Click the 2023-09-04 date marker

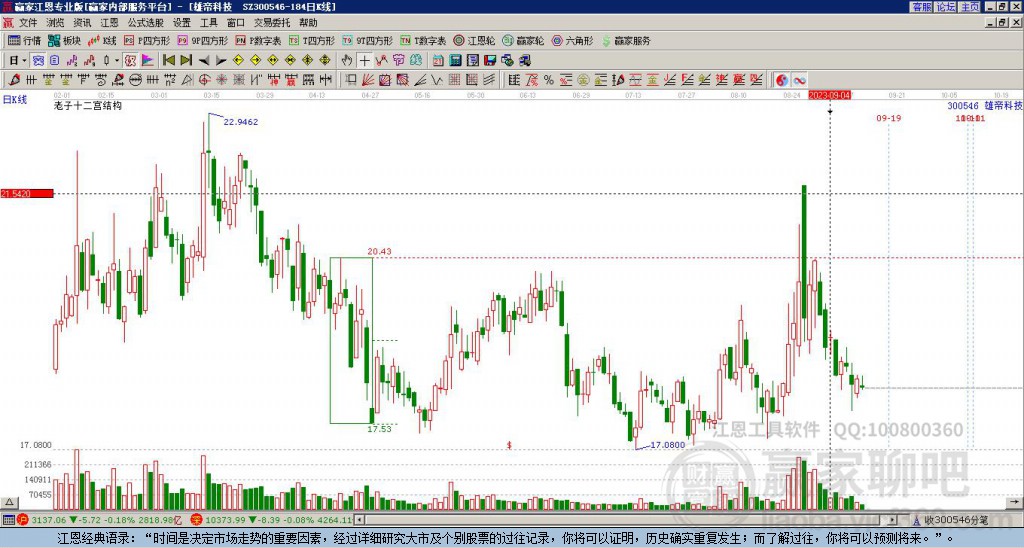[829, 95]
